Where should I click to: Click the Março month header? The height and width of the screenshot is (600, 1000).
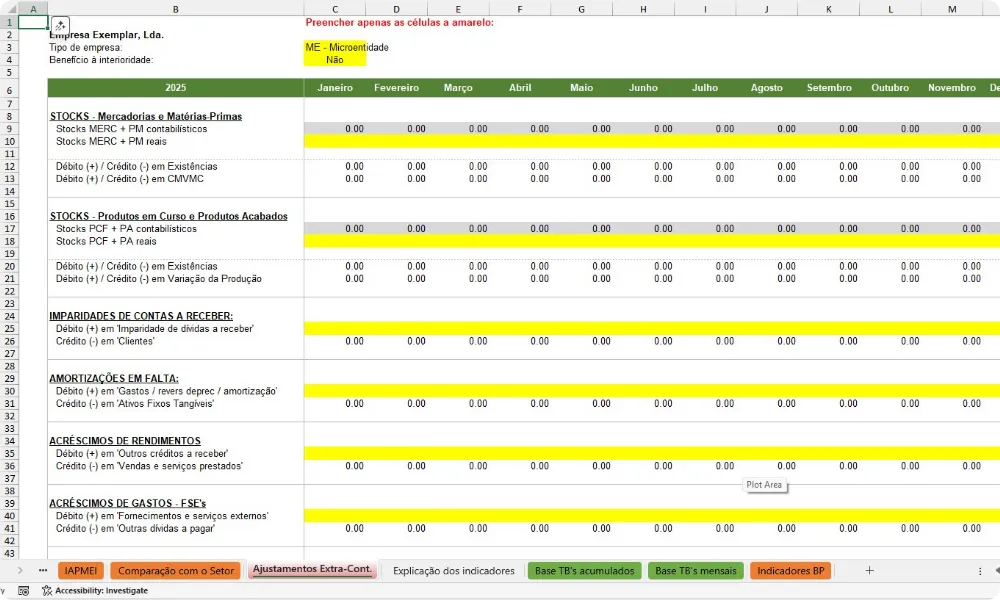click(458, 88)
